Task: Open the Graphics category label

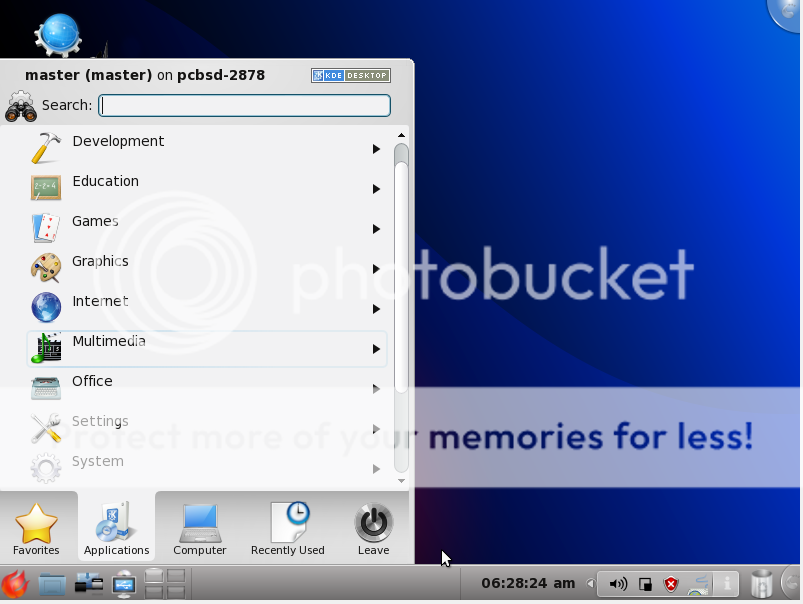Action: pos(100,261)
